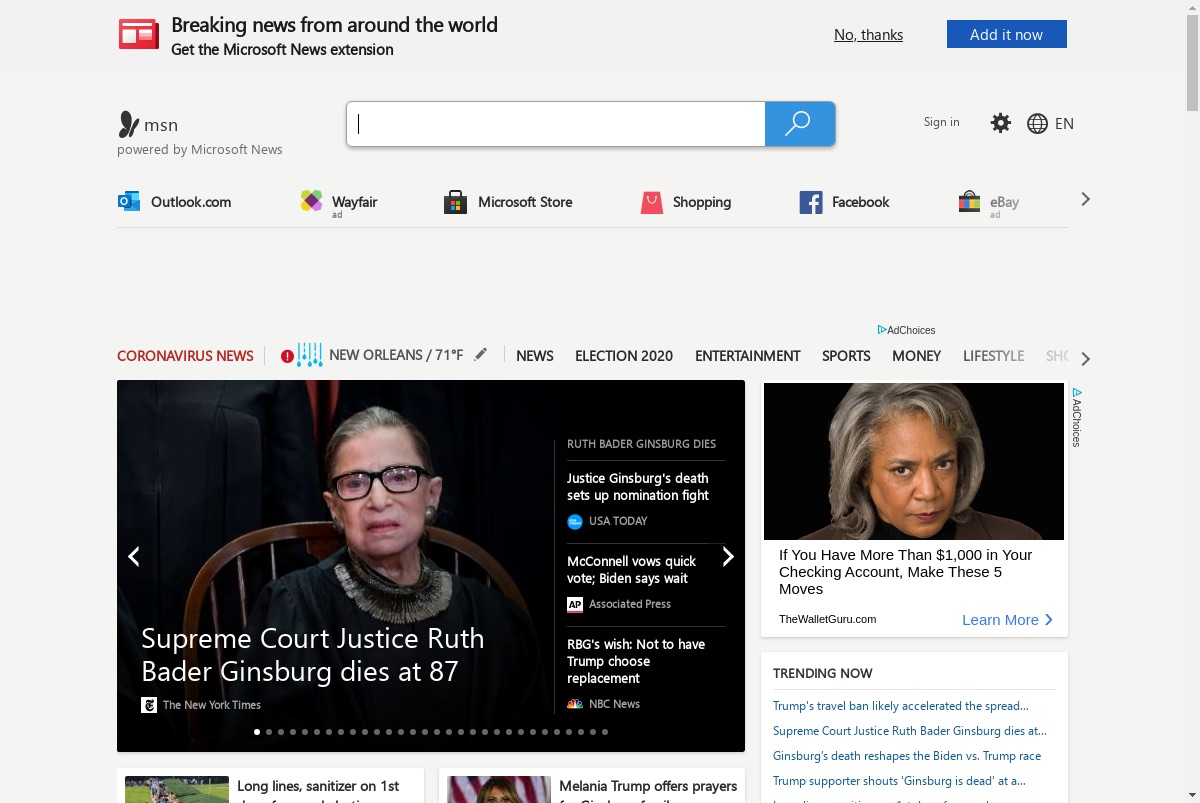Click the NBC News peacock logo
Image resolution: width=1200 pixels, height=803 pixels.
[575, 704]
